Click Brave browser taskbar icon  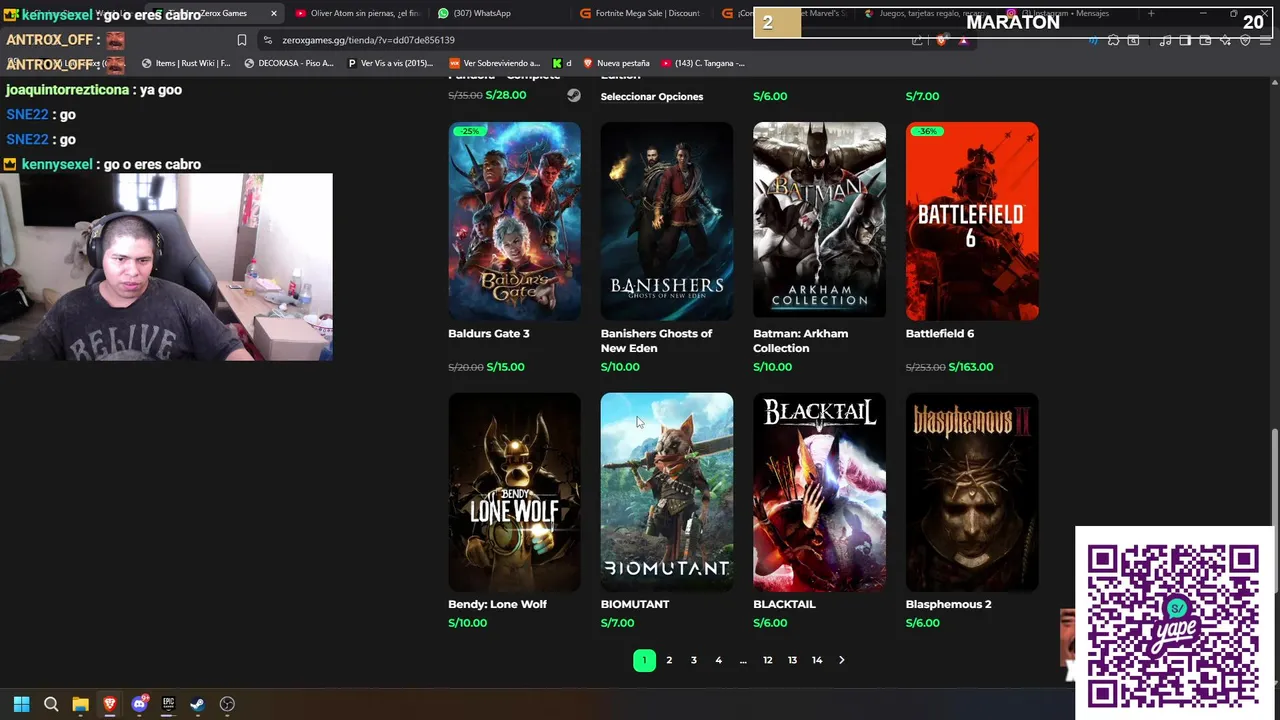110,704
